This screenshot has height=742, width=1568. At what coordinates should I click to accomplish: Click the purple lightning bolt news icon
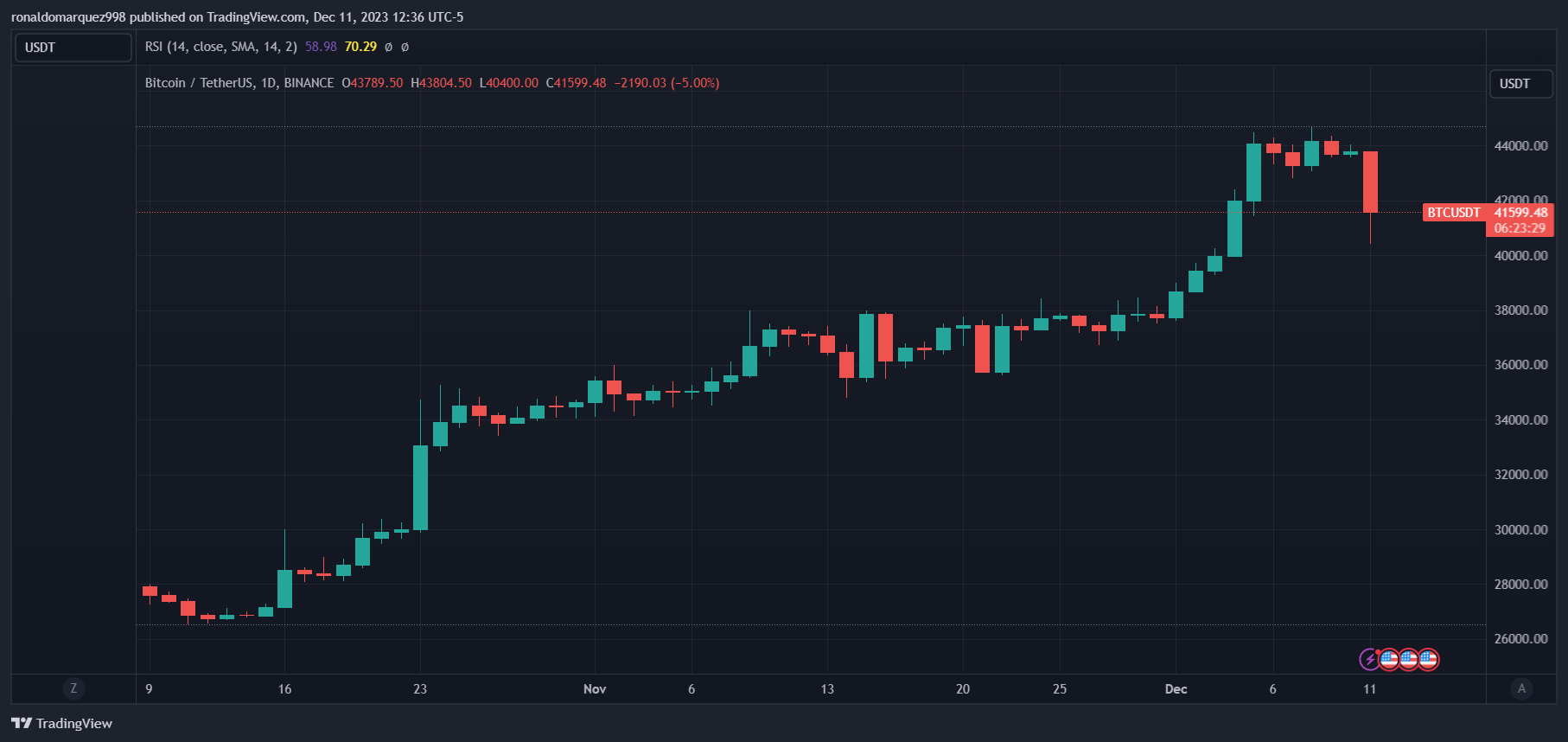click(1369, 659)
